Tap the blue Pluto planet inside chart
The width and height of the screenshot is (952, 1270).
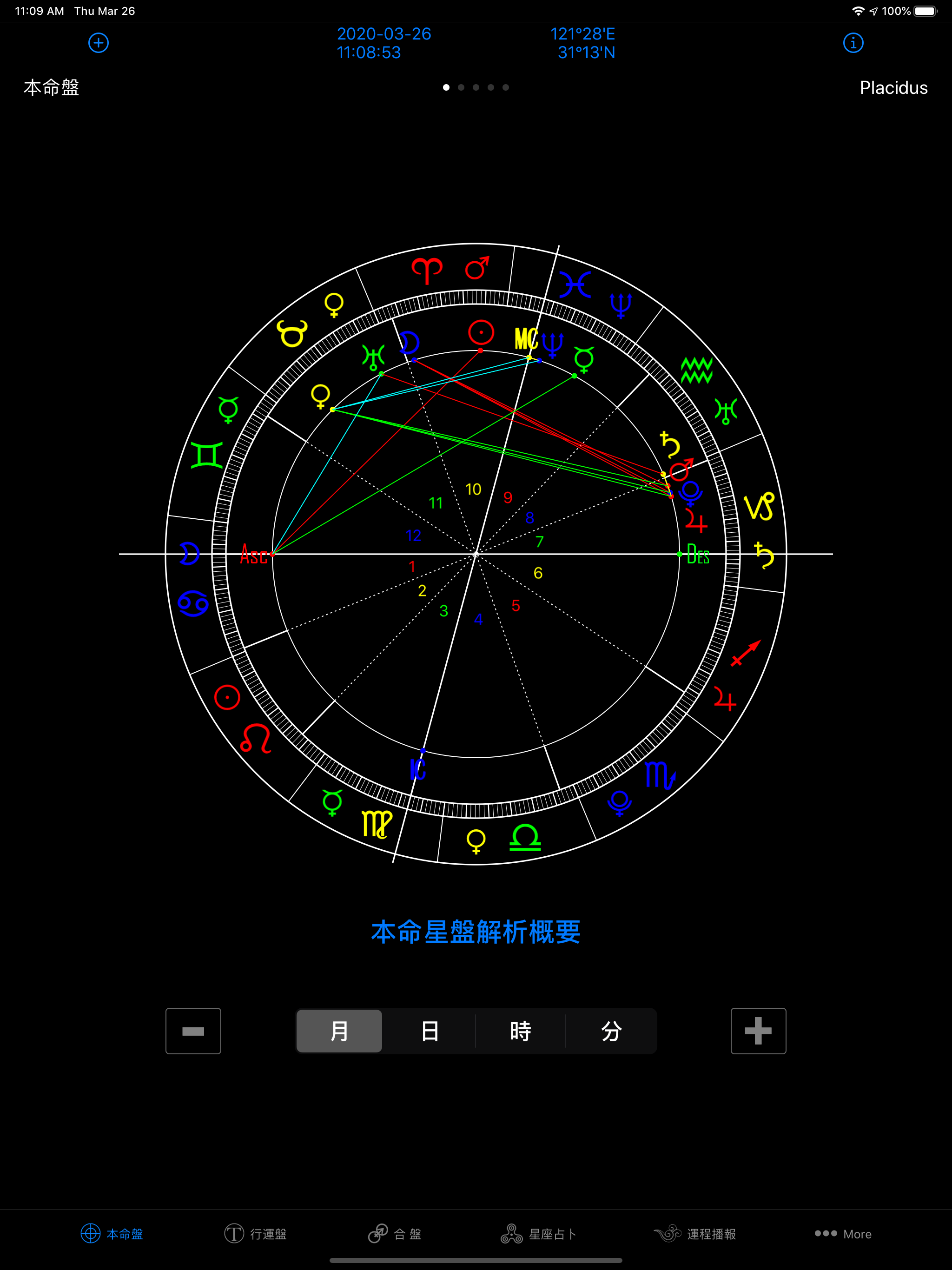[691, 494]
